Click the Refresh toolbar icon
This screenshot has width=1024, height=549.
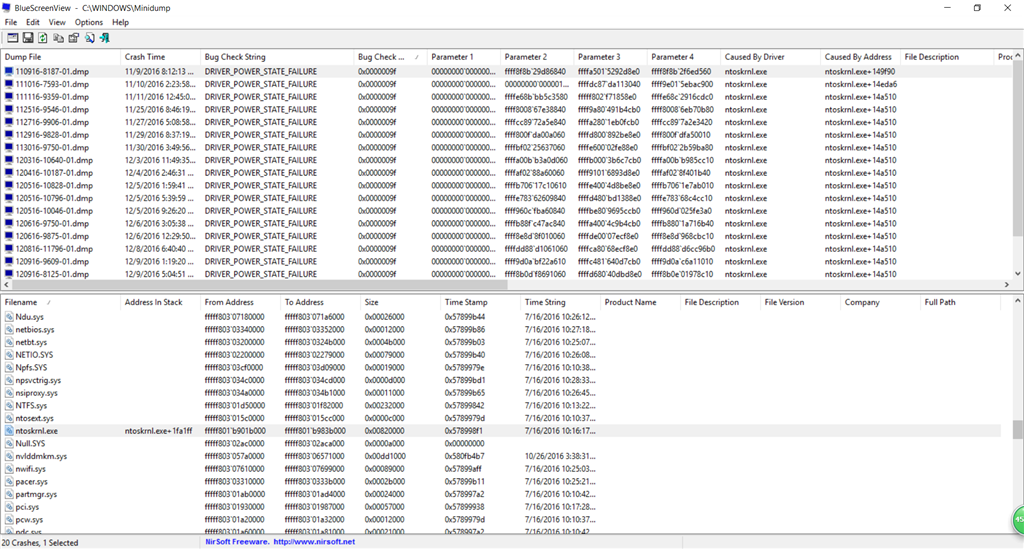coord(43,38)
